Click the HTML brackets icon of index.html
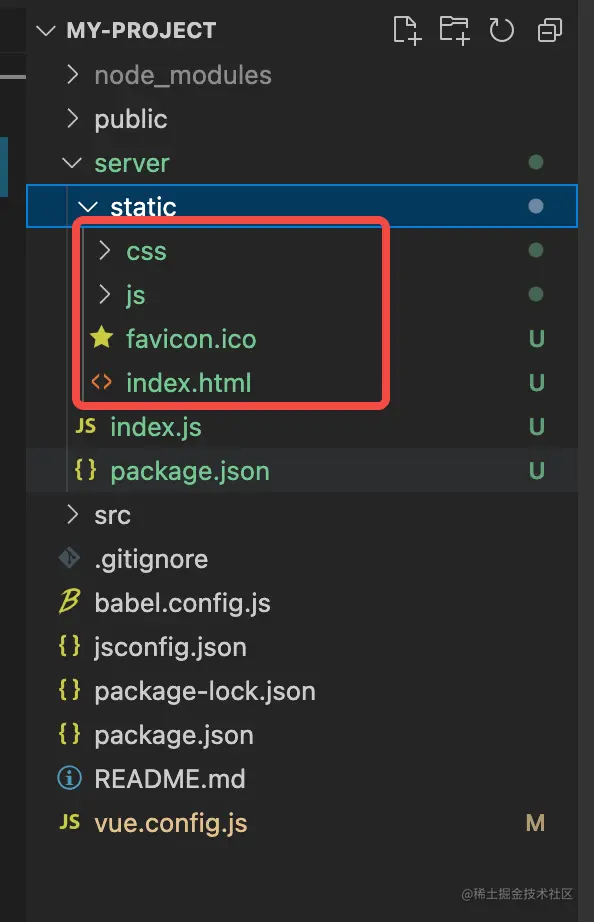 [102, 382]
